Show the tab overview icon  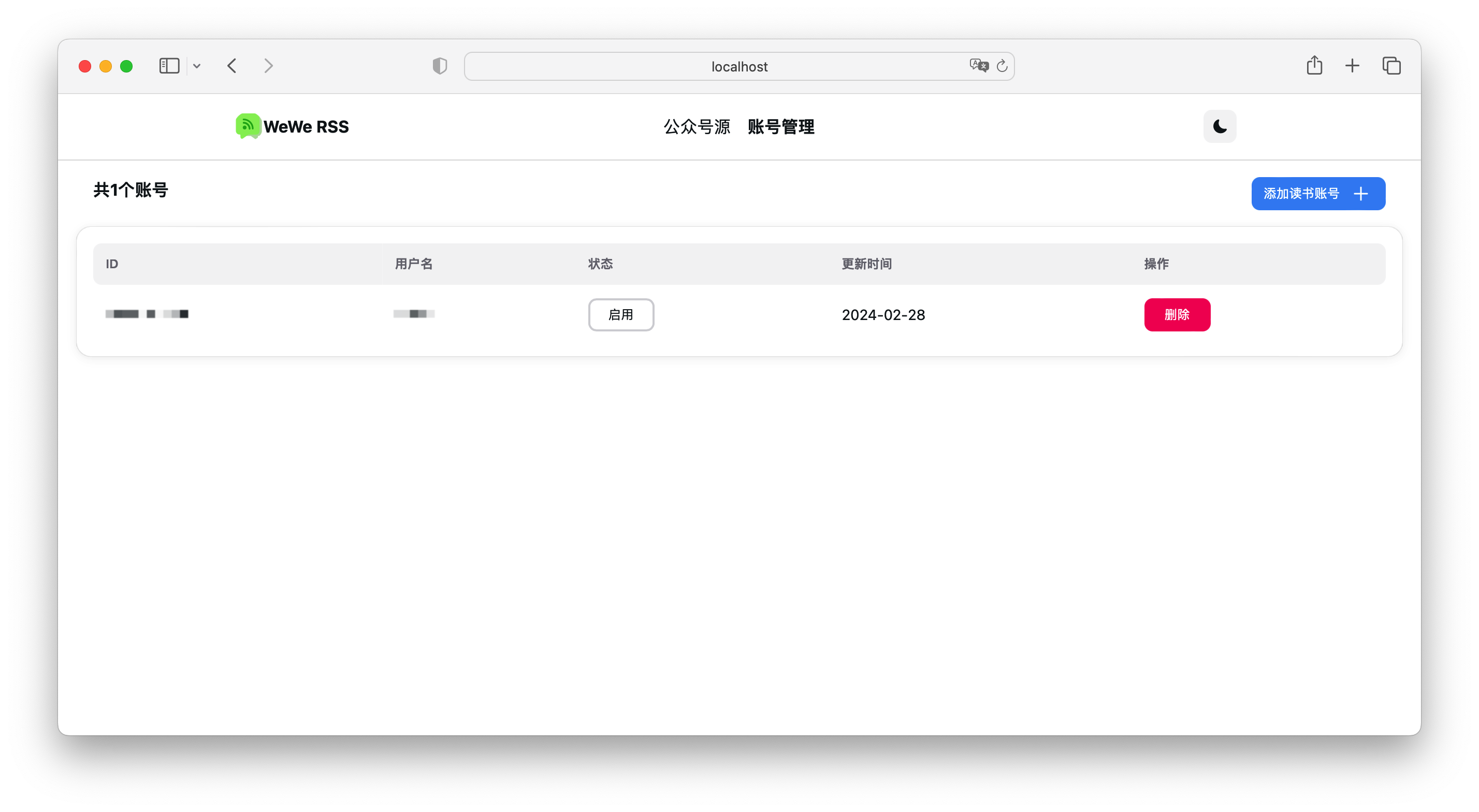point(1391,65)
